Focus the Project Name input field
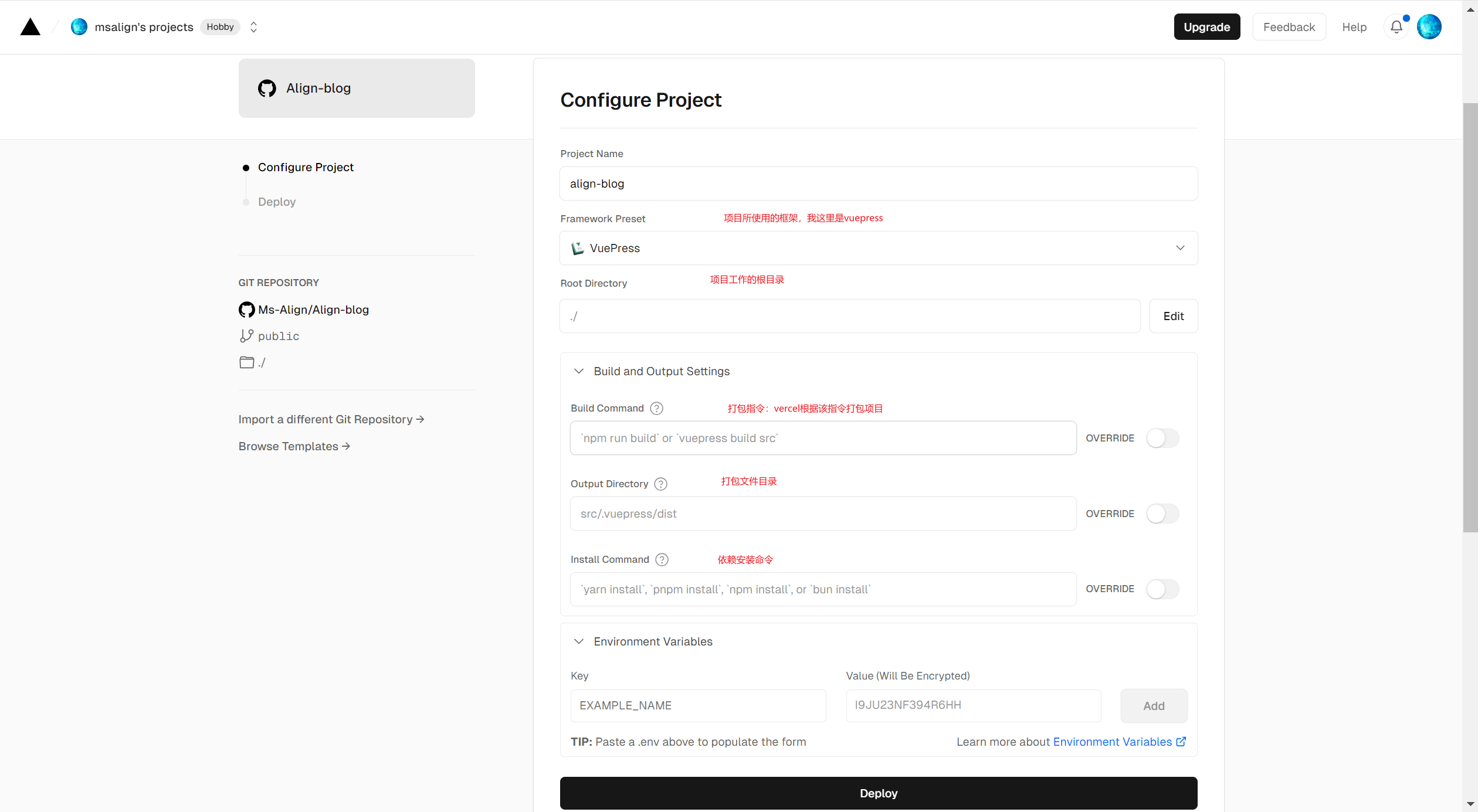 click(x=879, y=184)
